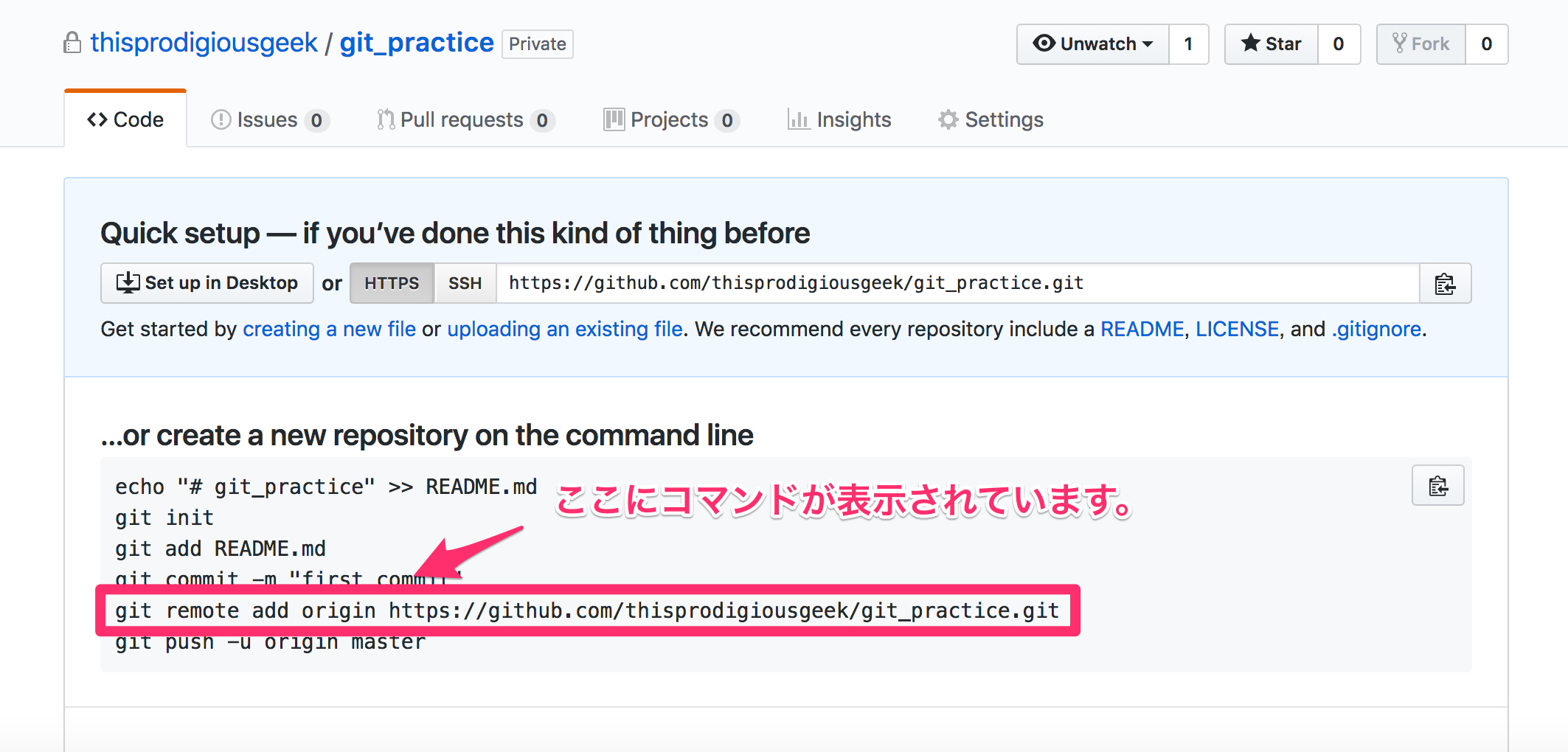Image resolution: width=1568 pixels, height=752 pixels.
Task: Follow the creating a new file link
Action: pos(329,329)
